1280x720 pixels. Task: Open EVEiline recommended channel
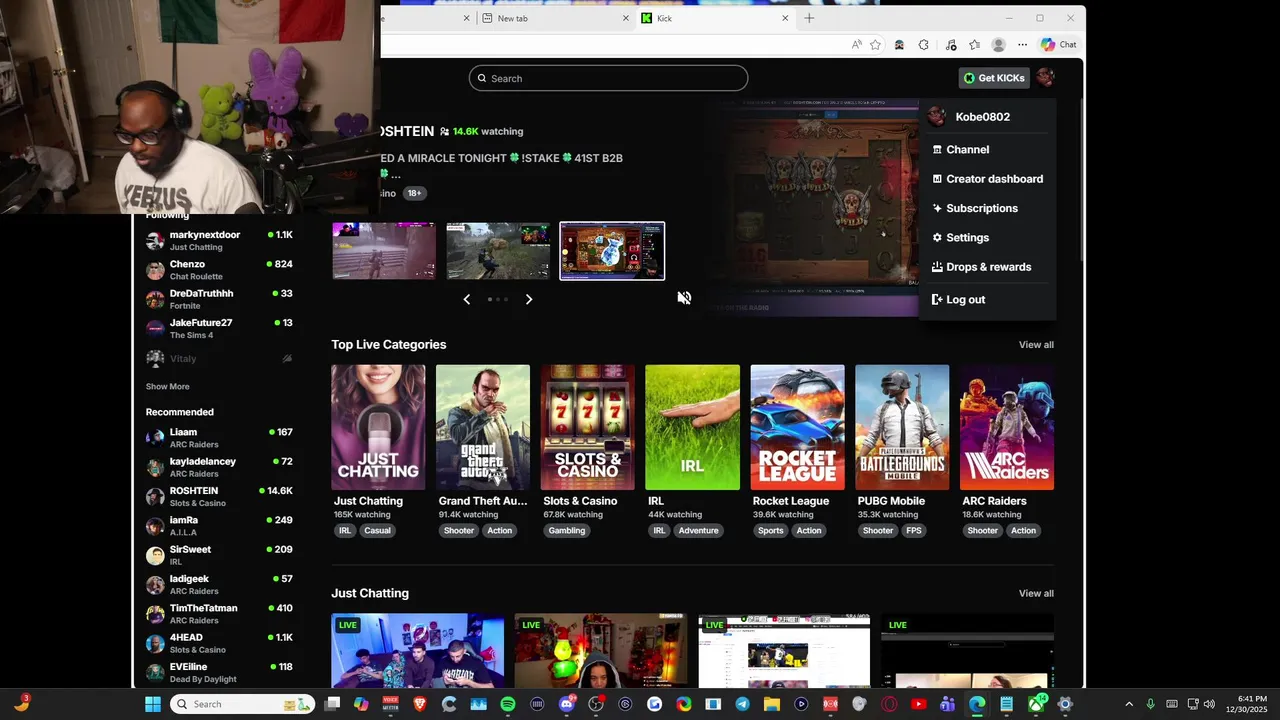click(219, 672)
